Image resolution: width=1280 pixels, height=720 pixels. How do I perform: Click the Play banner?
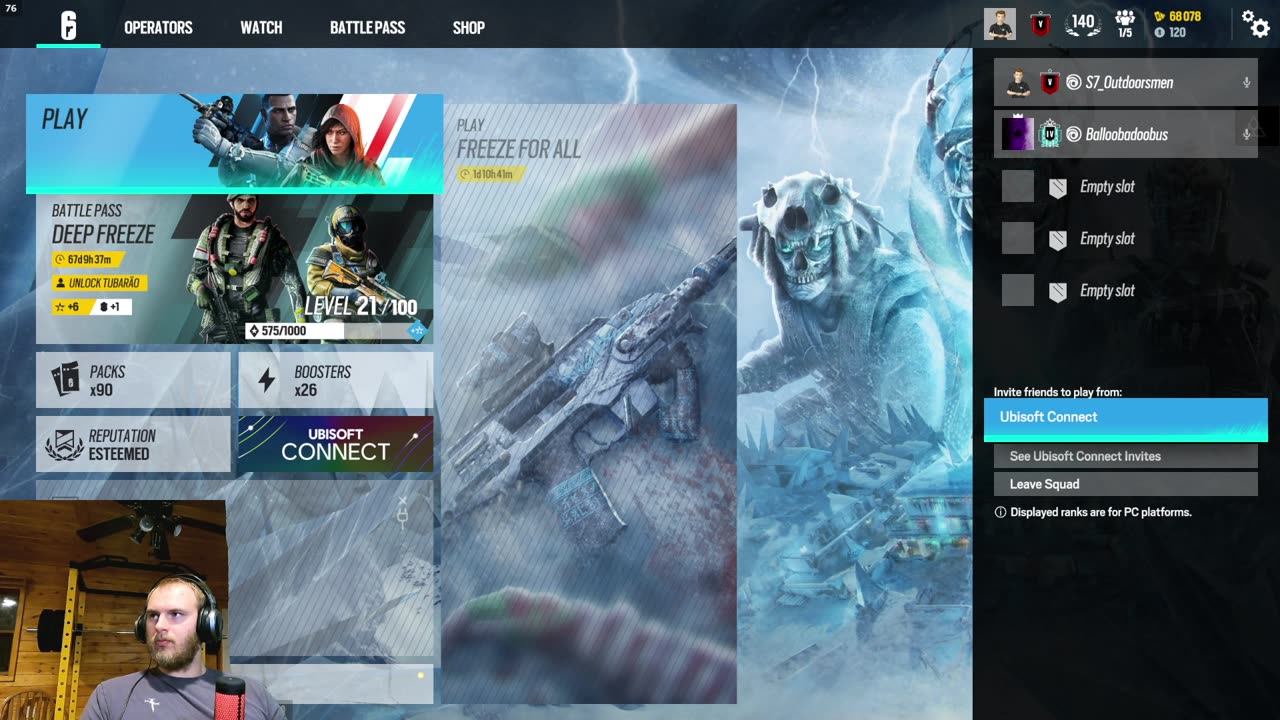pos(234,143)
